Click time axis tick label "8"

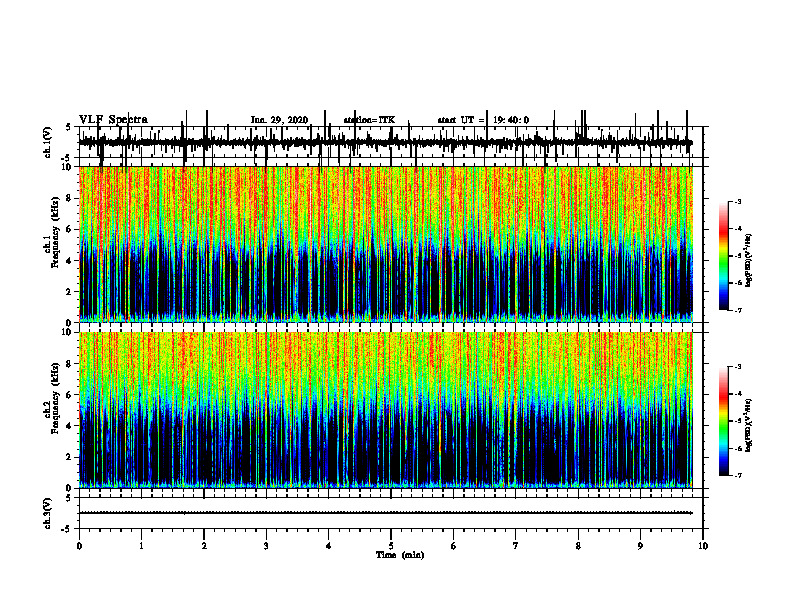click(x=578, y=546)
